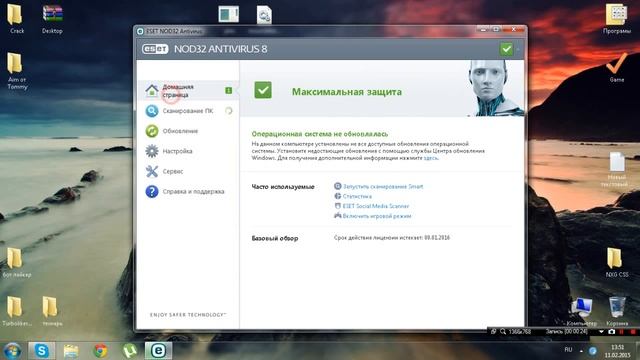
Task: Stop the recording with red stop button
Action: click(633, 332)
